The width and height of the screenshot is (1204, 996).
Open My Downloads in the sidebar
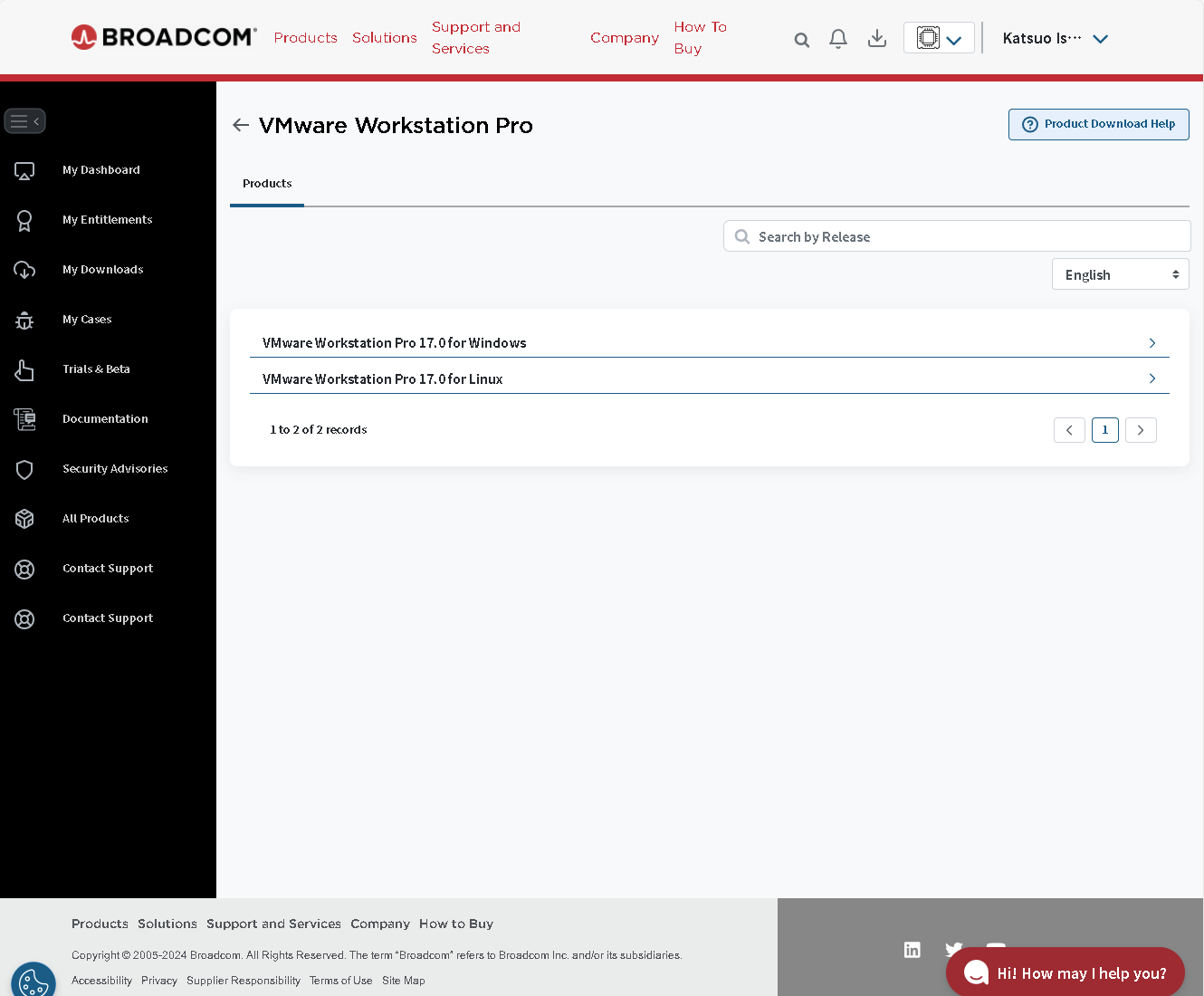point(102,269)
